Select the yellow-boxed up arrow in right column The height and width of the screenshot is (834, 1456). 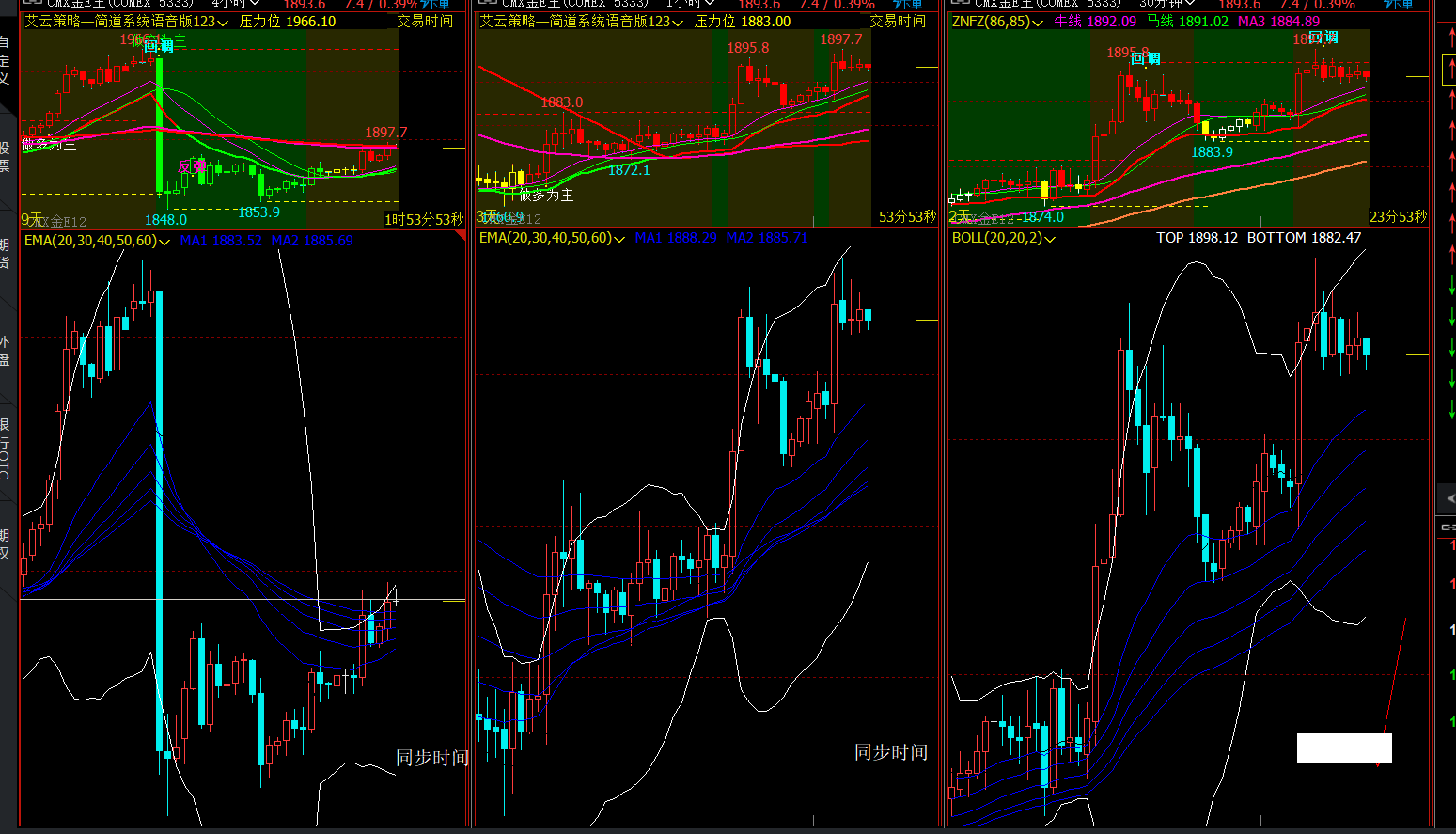pos(1449,70)
